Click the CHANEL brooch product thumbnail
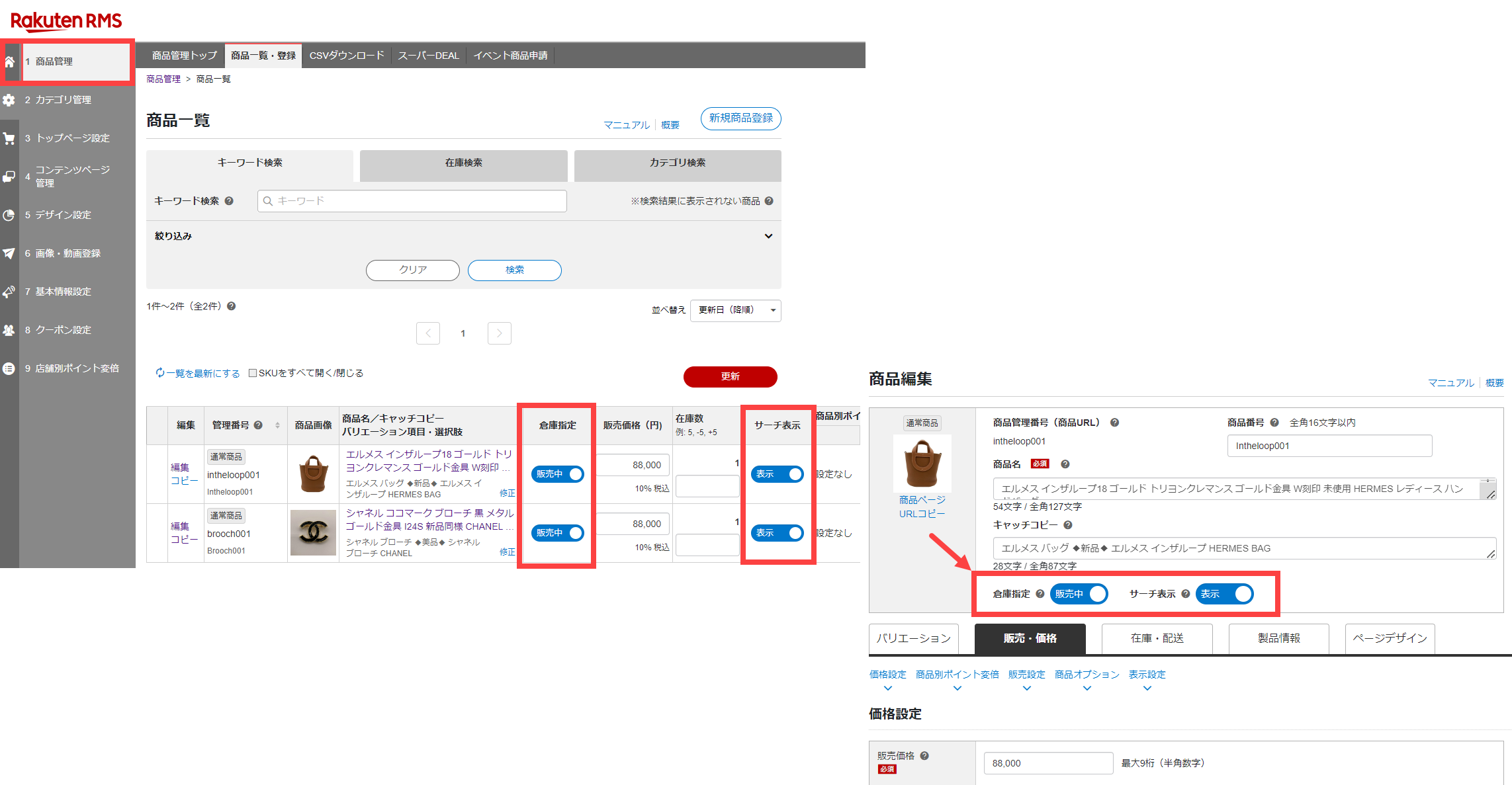The width and height of the screenshot is (1512, 785). pos(314,532)
